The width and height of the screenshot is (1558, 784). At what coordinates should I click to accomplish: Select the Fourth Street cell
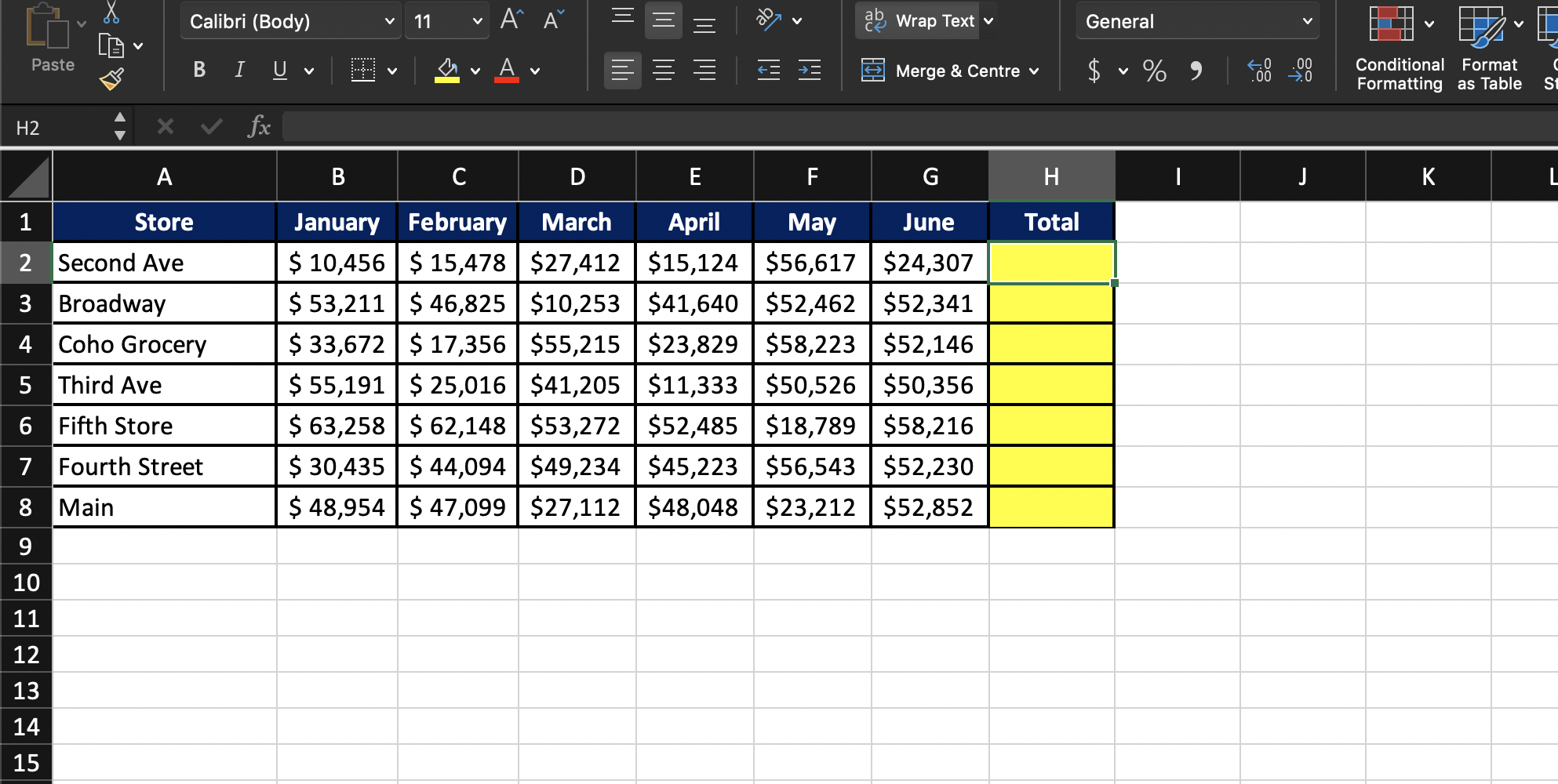click(165, 466)
